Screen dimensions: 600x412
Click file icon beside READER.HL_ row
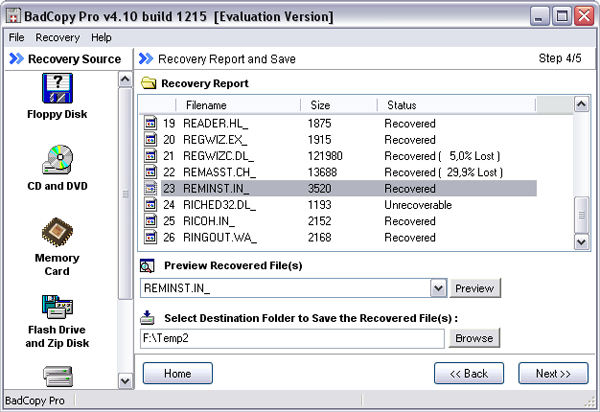click(150, 123)
